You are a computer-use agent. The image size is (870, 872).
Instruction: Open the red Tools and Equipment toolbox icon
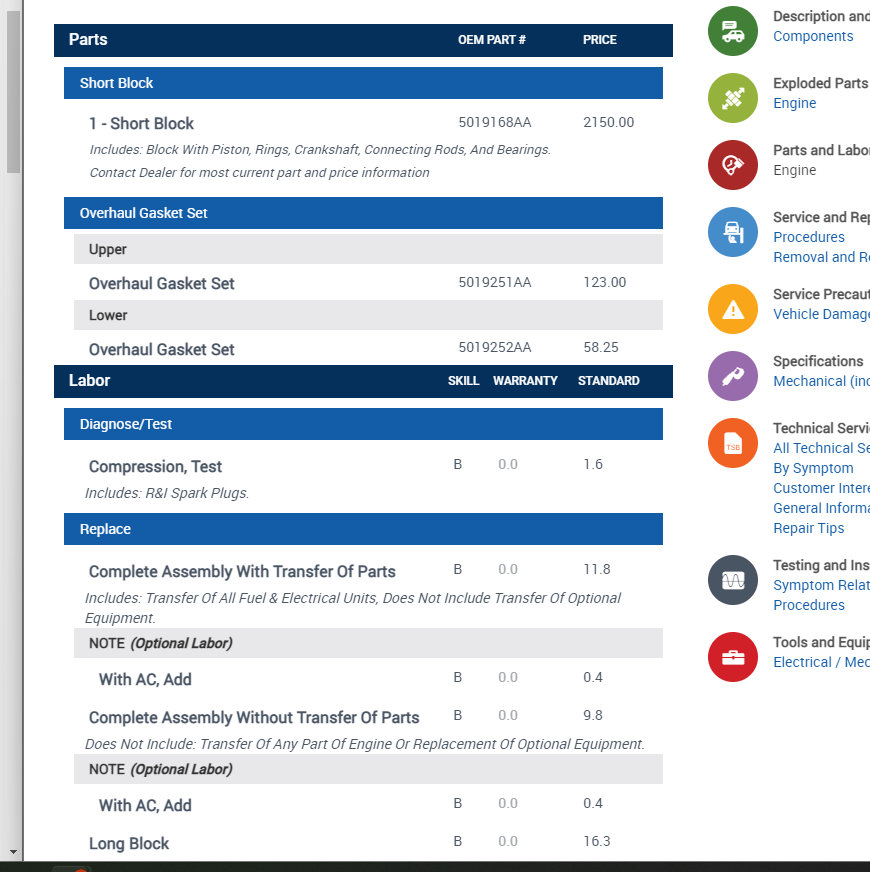click(x=733, y=657)
